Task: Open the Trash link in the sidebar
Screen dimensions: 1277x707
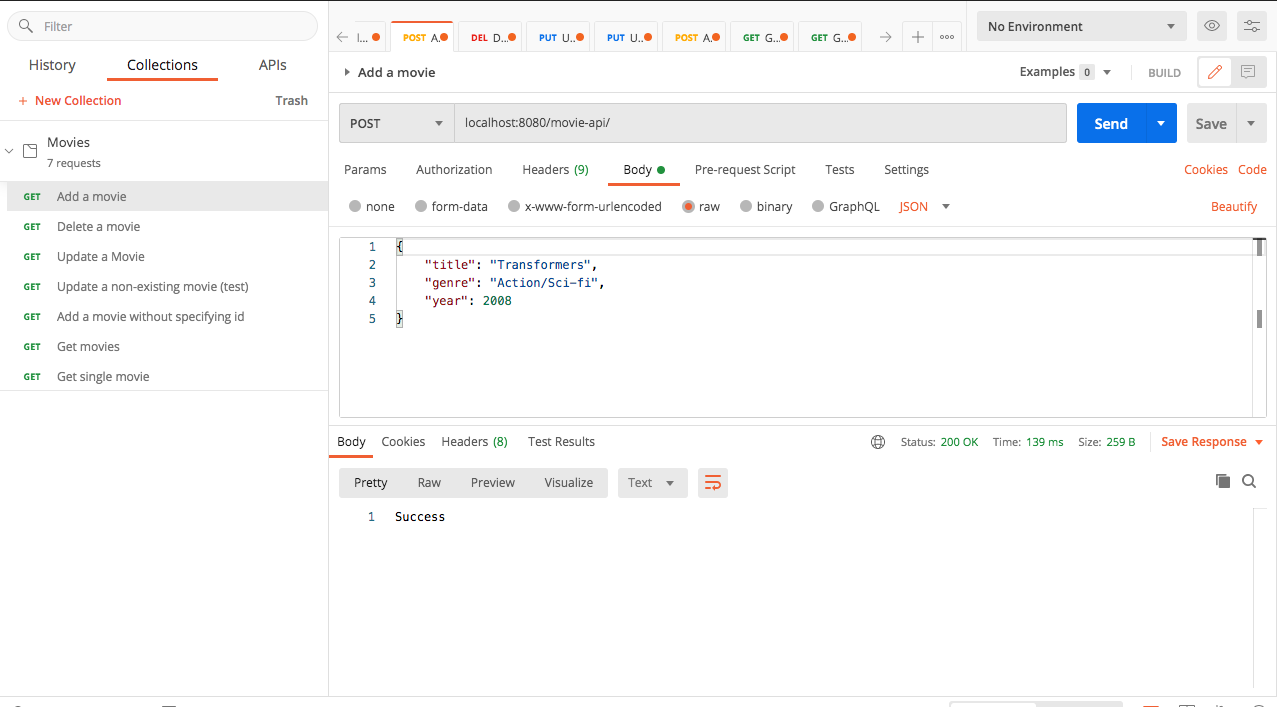Action: 291,101
